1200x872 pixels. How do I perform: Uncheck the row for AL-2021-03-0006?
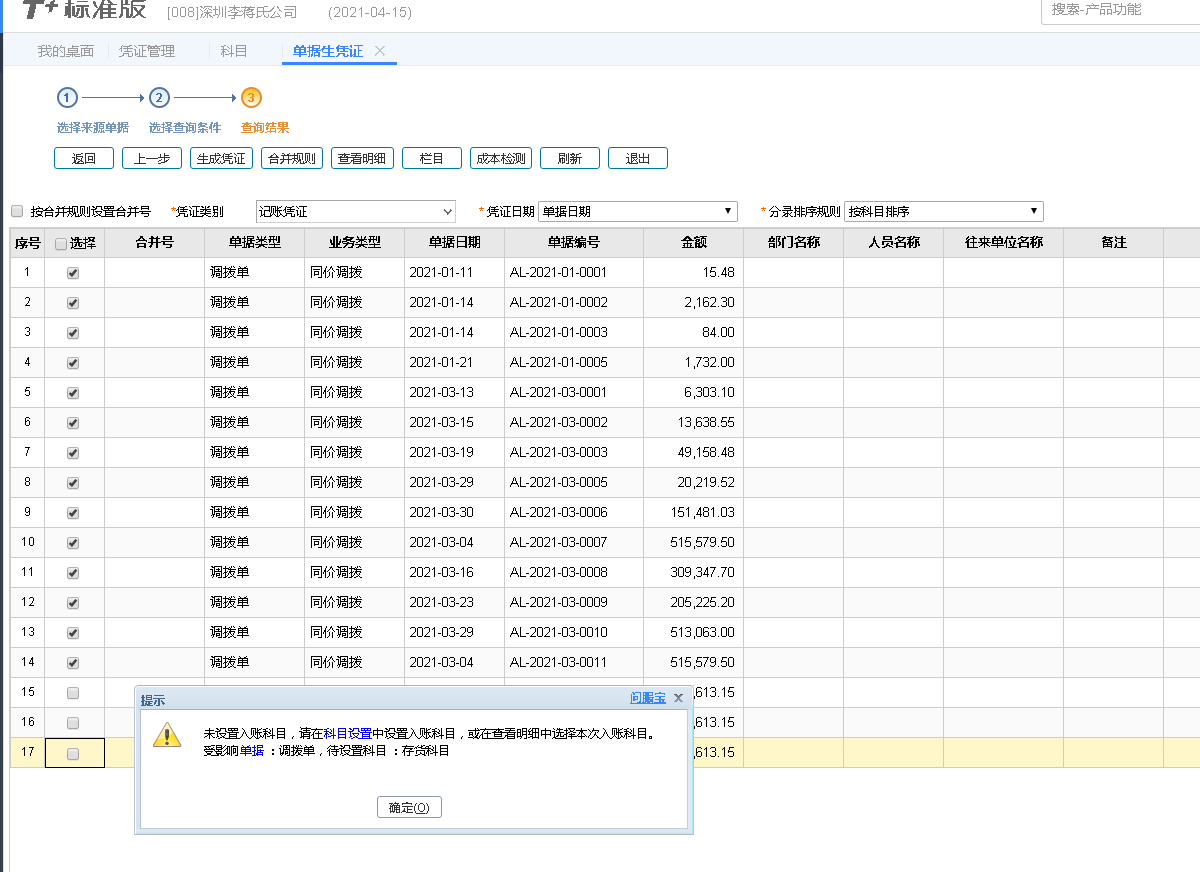pos(73,513)
